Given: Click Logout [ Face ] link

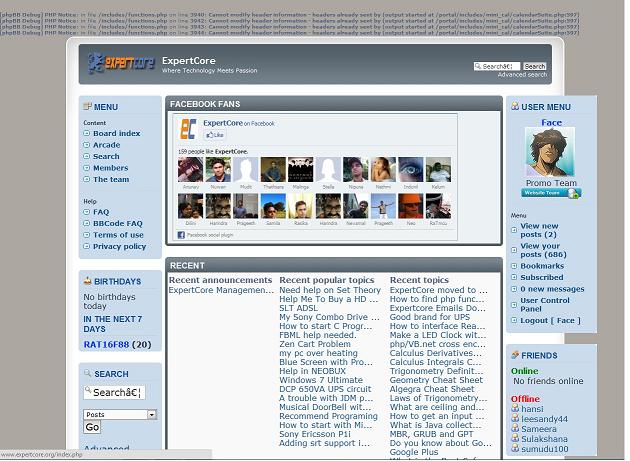Looking at the screenshot, I should (x=549, y=320).
